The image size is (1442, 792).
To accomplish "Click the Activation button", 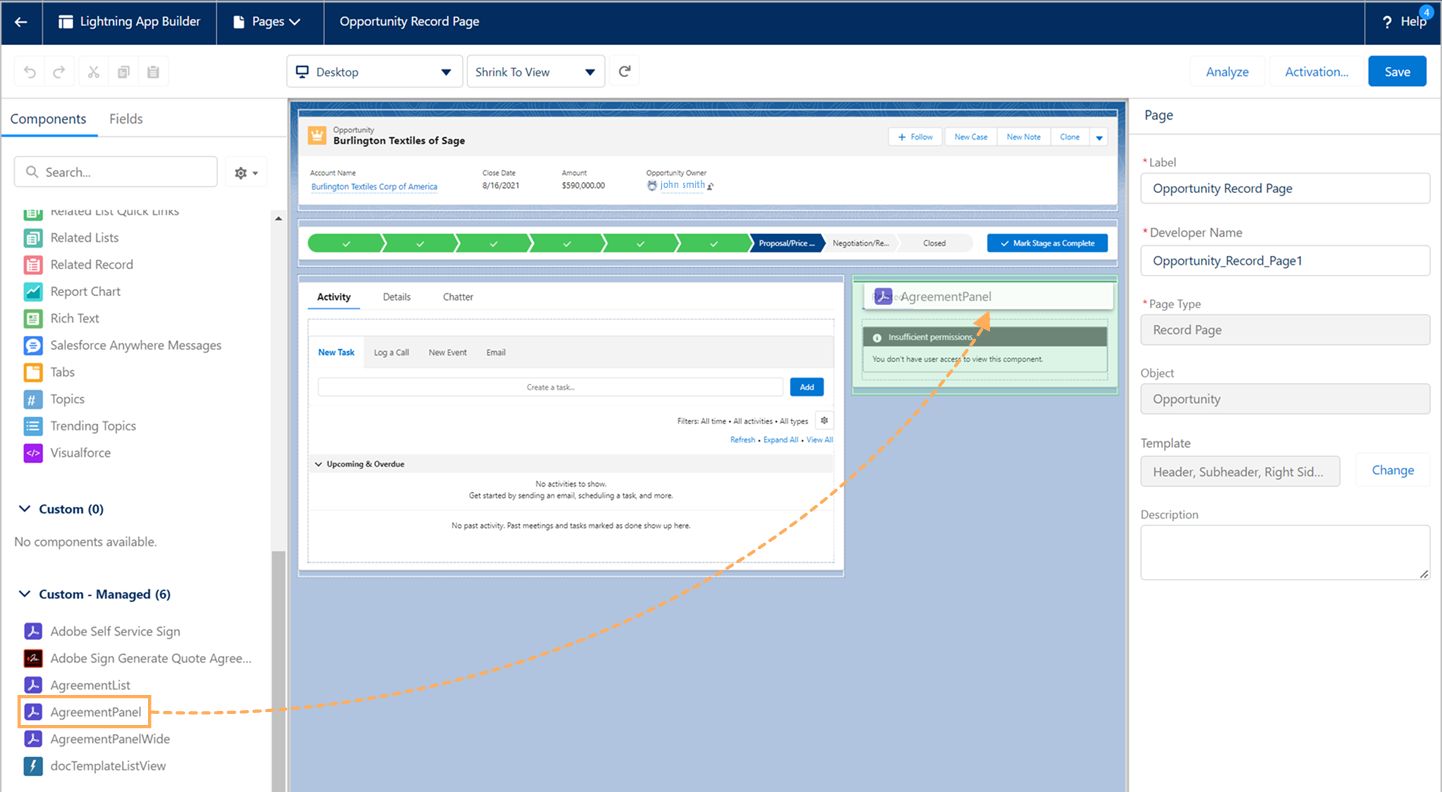I will tap(1316, 72).
